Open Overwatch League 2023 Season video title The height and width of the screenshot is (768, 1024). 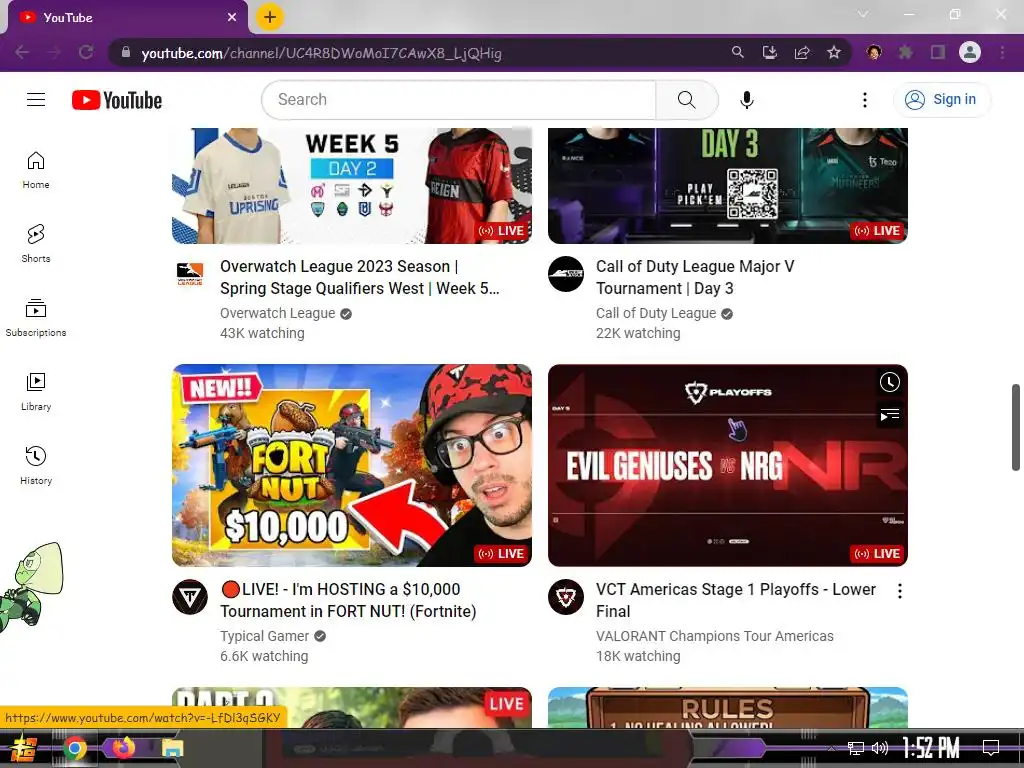click(x=360, y=278)
